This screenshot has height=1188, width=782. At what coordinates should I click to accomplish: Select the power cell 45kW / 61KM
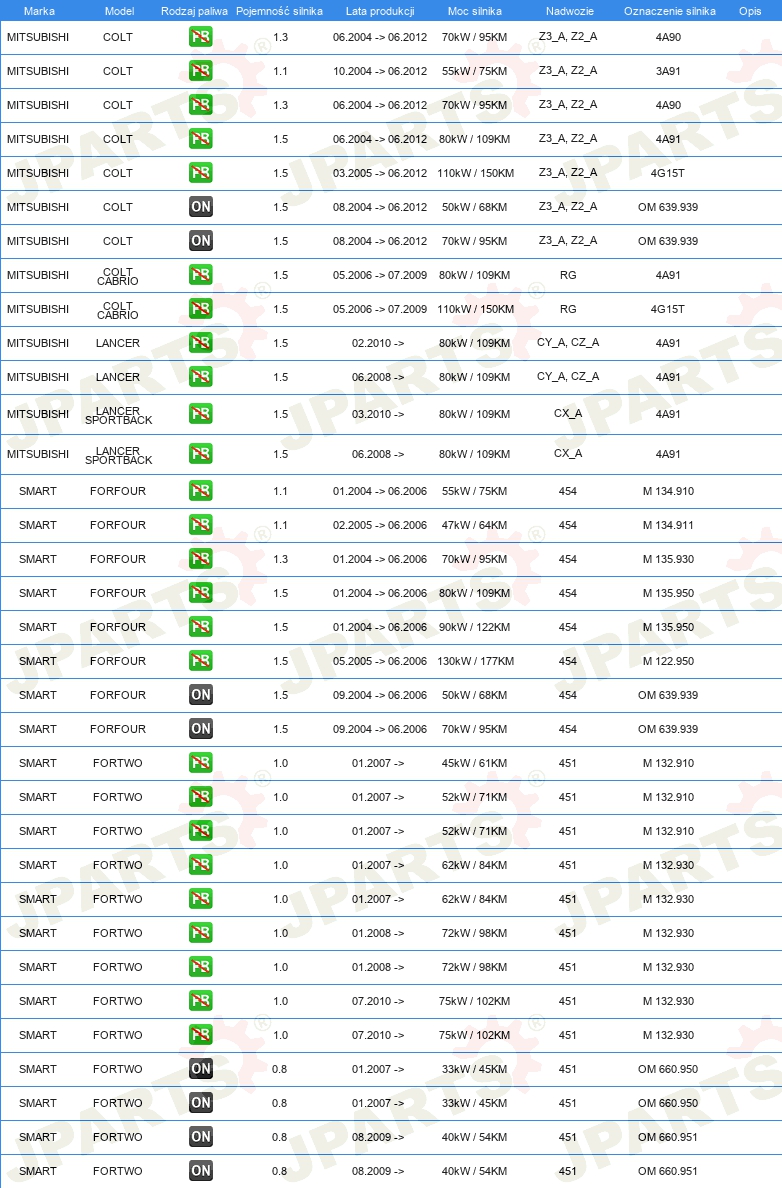pos(474,763)
